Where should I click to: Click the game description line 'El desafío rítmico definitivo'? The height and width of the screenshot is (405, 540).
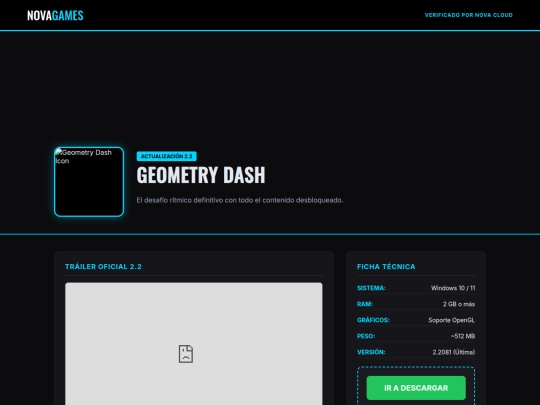pos(240,200)
